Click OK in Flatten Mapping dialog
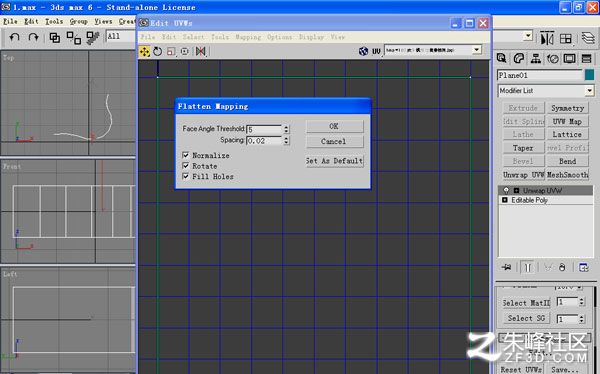The image size is (600, 374). click(x=334, y=126)
